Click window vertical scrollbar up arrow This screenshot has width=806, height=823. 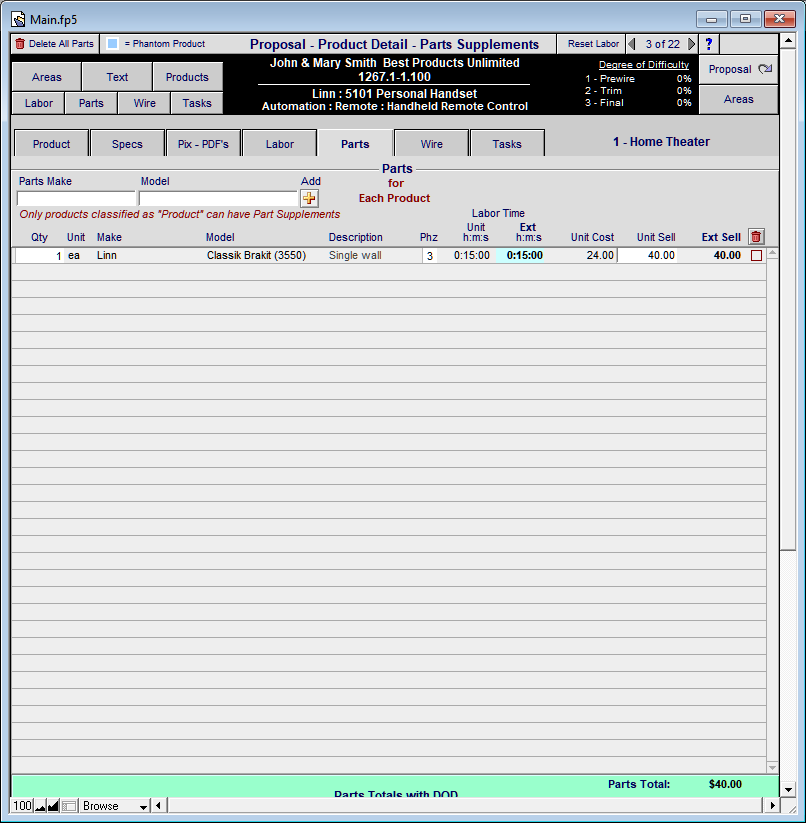[788, 40]
